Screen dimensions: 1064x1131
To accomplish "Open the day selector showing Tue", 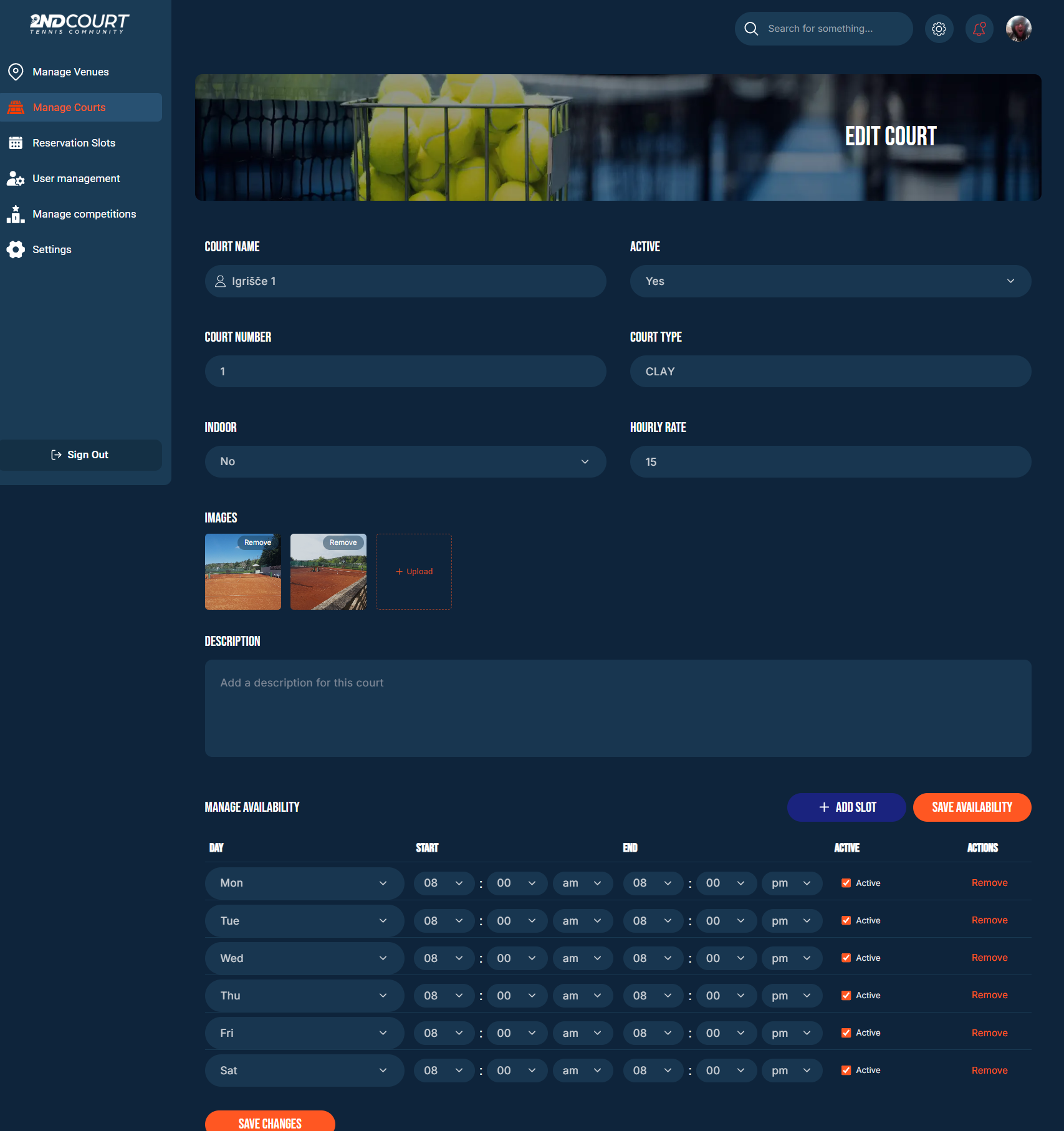I will [x=304, y=920].
